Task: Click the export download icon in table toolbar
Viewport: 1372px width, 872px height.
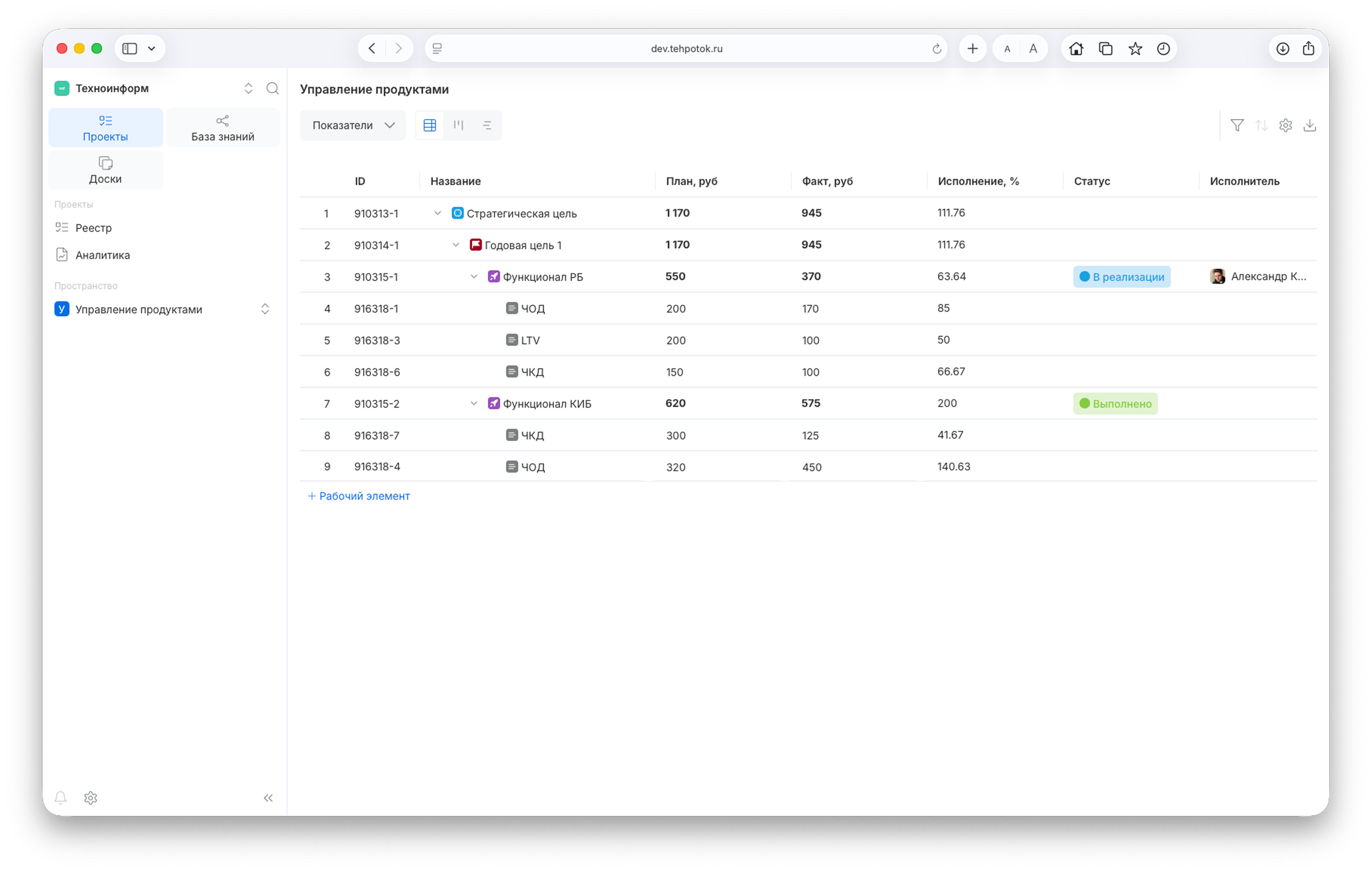Action: pyautogui.click(x=1309, y=125)
